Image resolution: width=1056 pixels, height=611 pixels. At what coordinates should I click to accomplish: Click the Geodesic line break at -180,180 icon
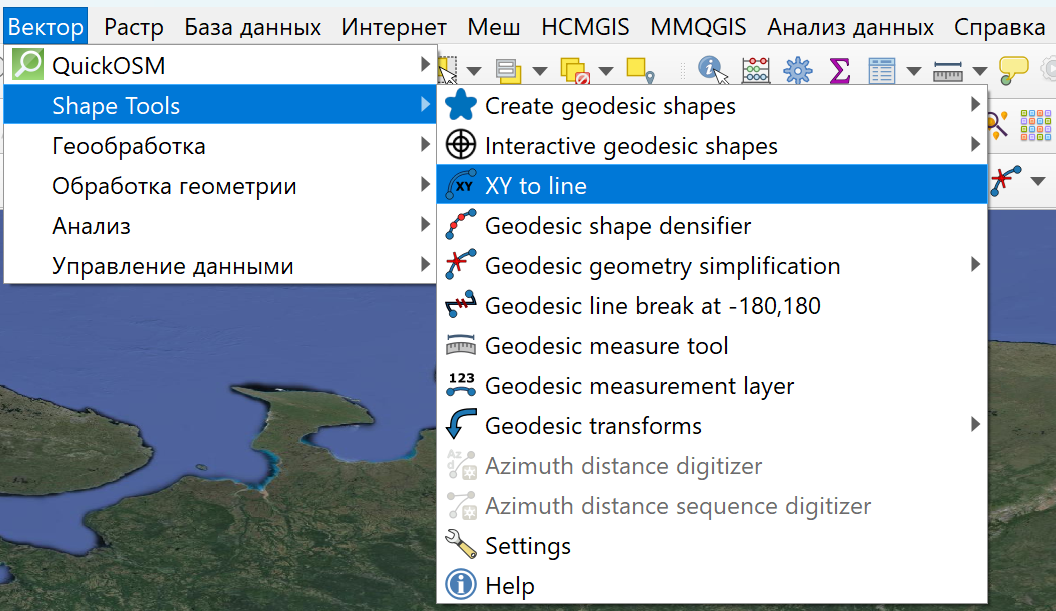coord(461,304)
